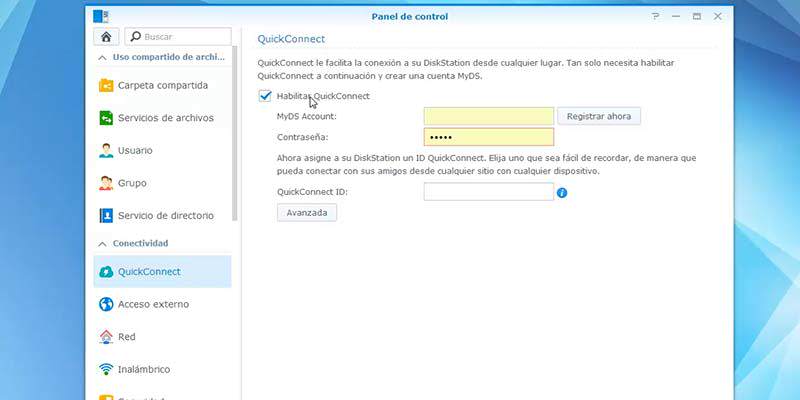Viewport: 800px width, 400px height.
Task: Open Carpeta compartida folder icon
Action: (106, 85)
